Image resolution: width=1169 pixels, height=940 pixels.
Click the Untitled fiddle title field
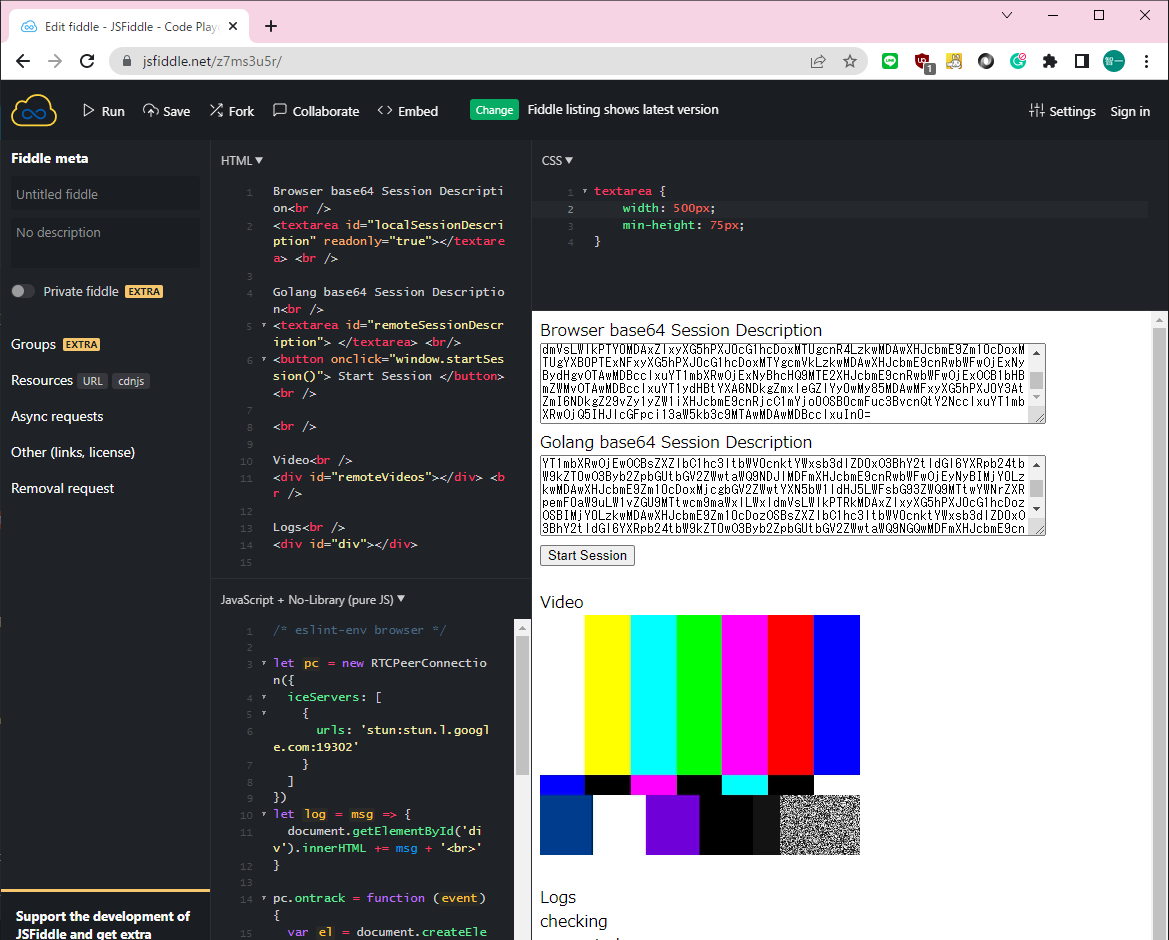pos(105,194)
